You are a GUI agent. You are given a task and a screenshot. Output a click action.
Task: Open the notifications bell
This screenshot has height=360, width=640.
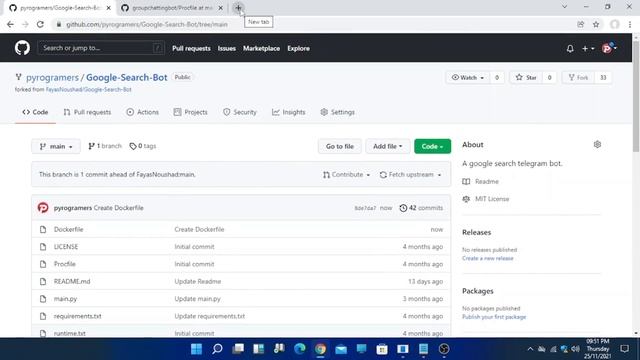(570, 49)
